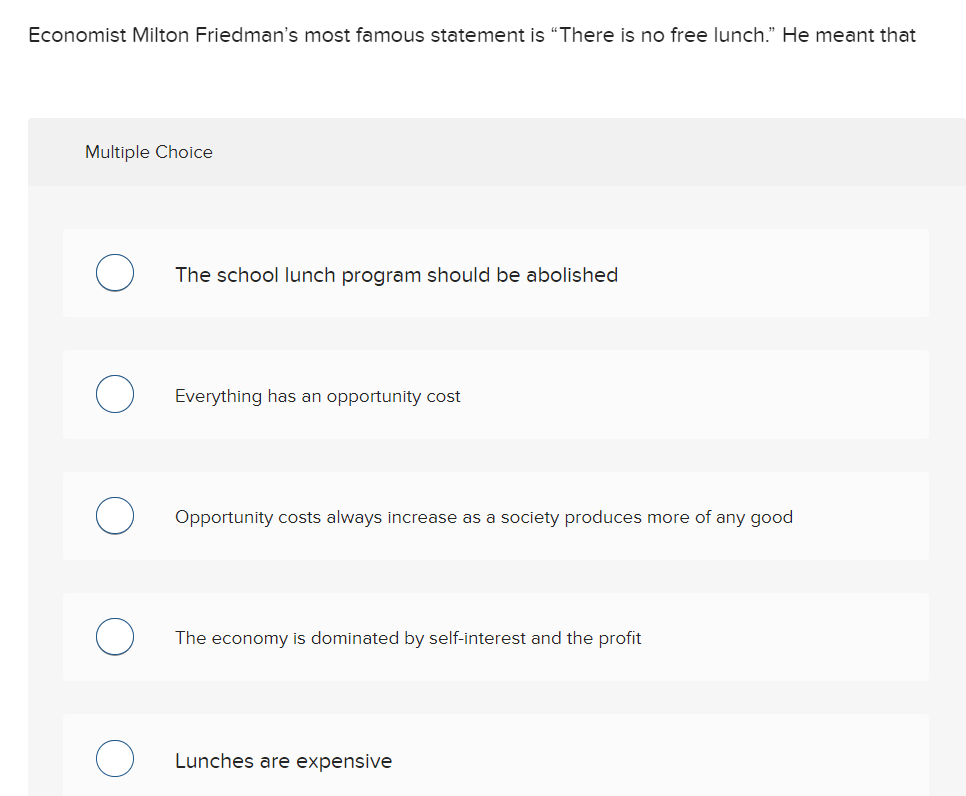
Task: Choose 'The school lunch program should be abolished'
Action: point(396,274)
